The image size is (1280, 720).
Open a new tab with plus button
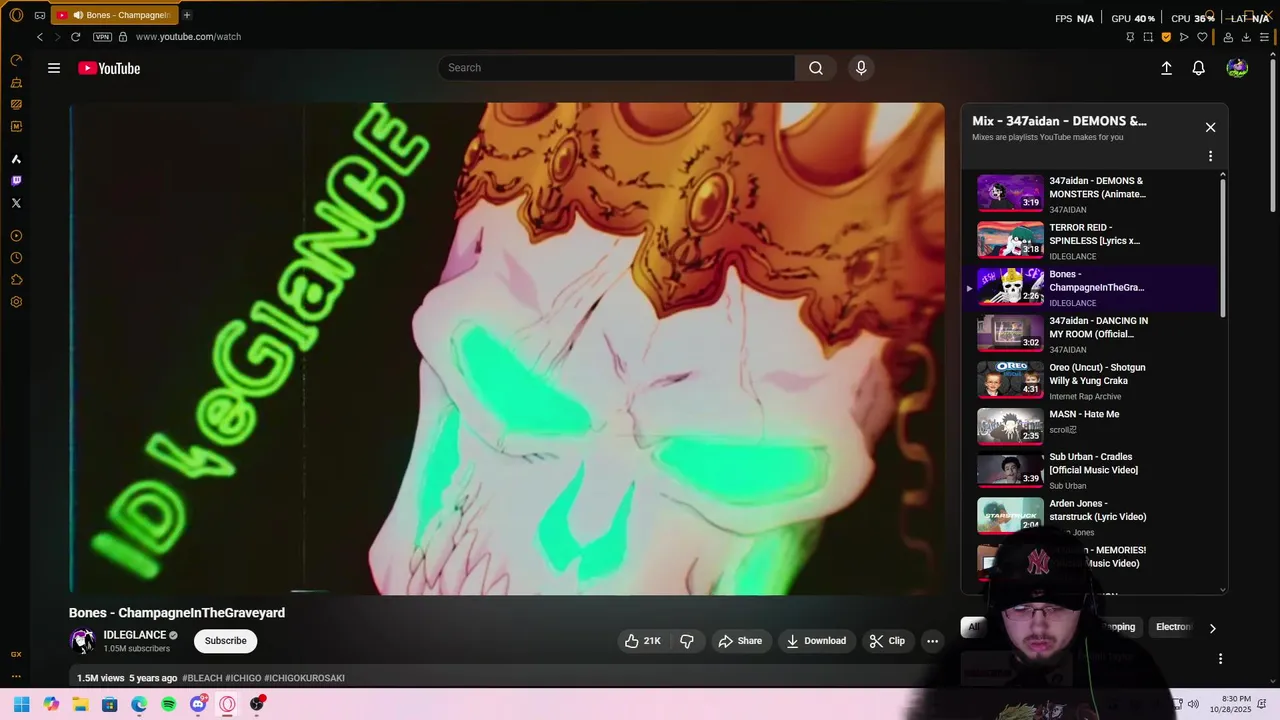pyautogui.click(x=187, y=15)
